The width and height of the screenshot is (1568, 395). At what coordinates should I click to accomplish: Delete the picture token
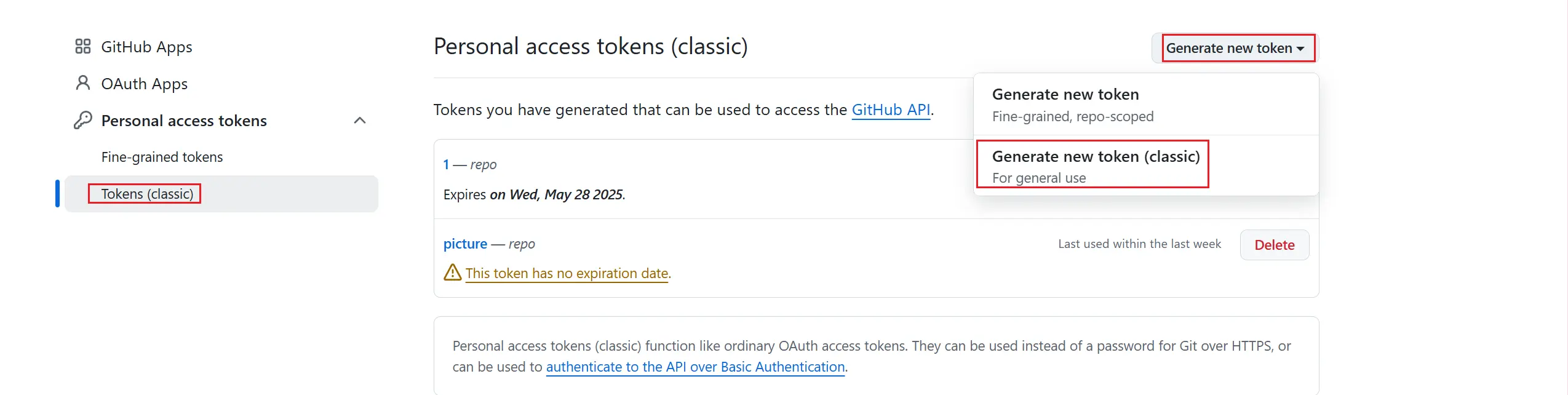1274,245
